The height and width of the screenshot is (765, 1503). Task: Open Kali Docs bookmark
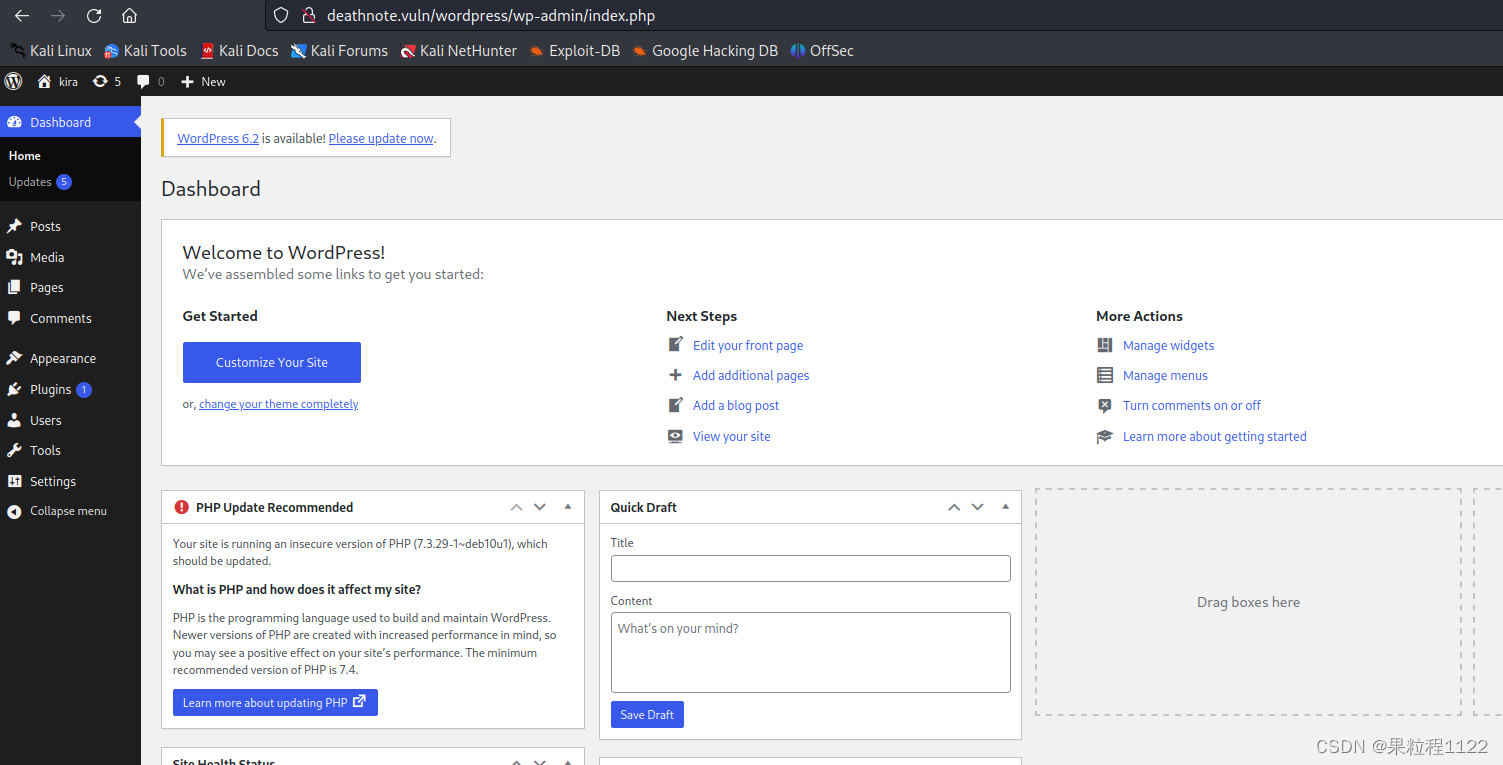point(239,50)
